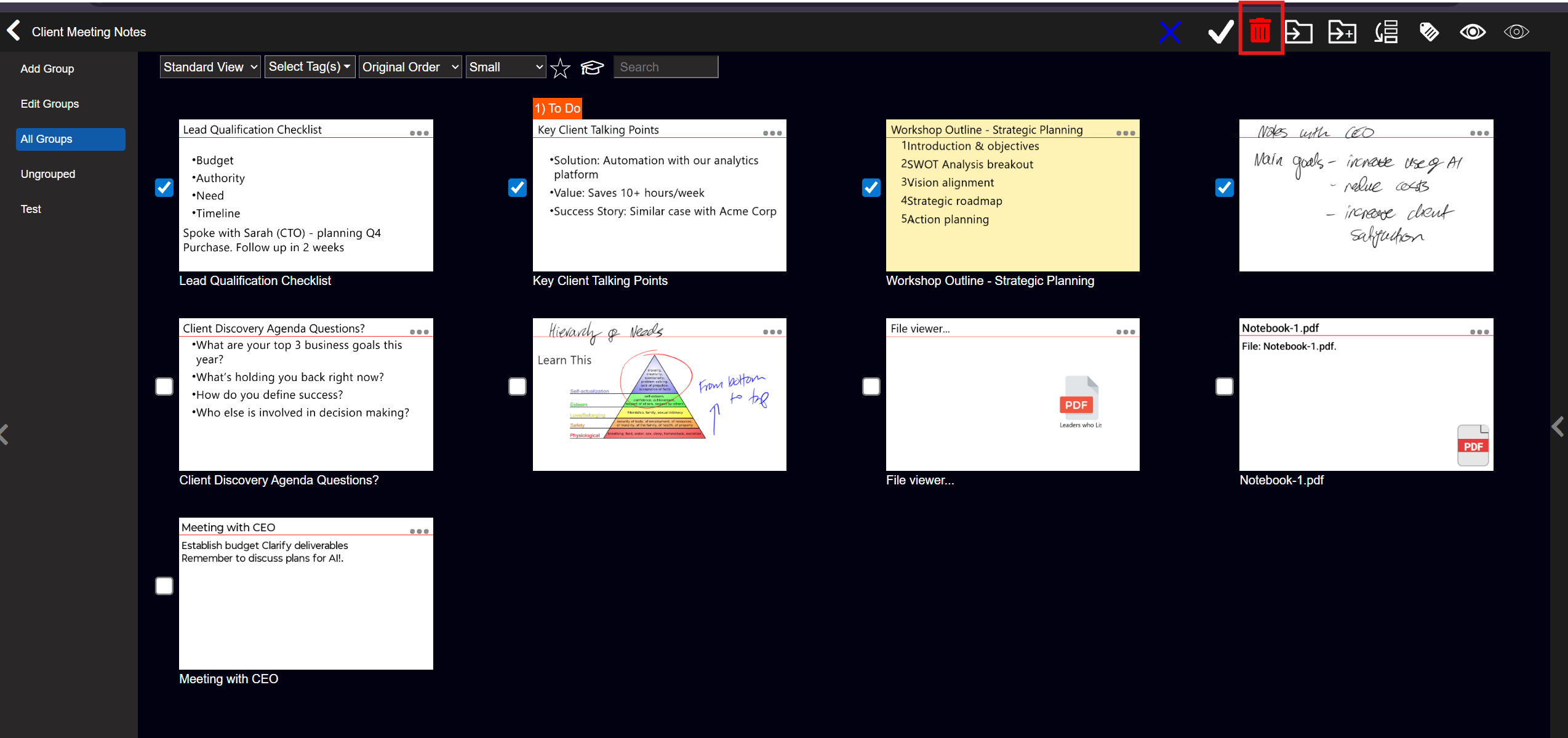Open the Select Tag(s) dropdown
Image resolution: width=1568 pixels, height=738 pixels.
click(x=310, y=67)
